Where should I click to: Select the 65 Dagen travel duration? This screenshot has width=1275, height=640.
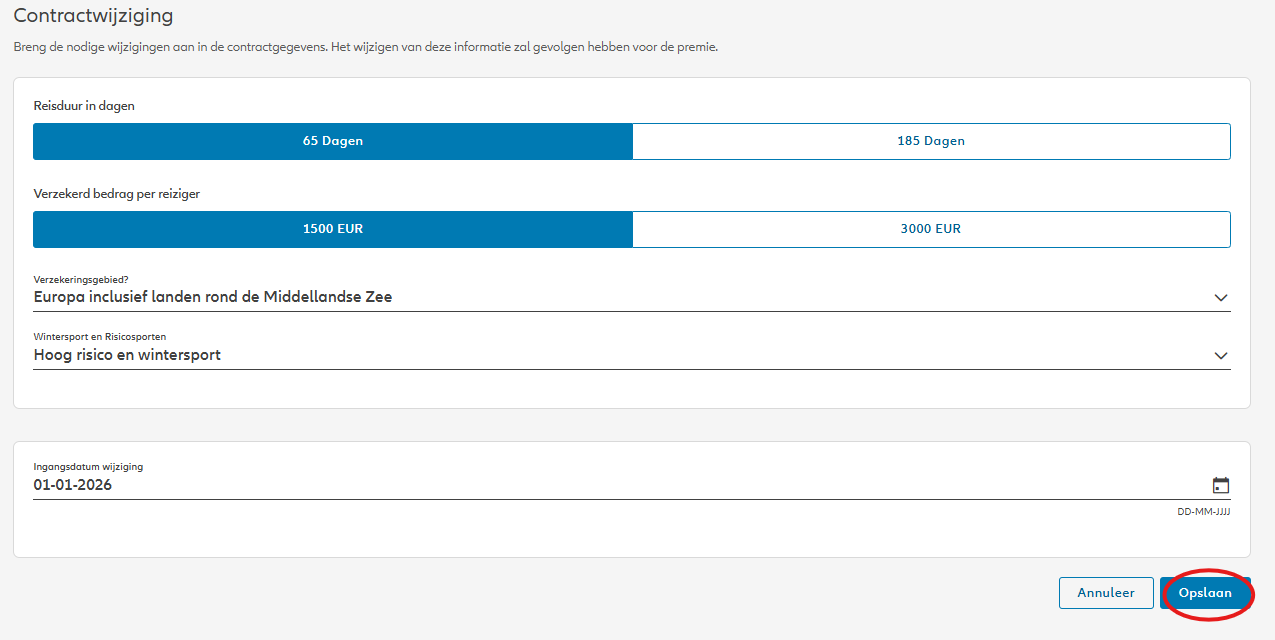click(333, 141)
